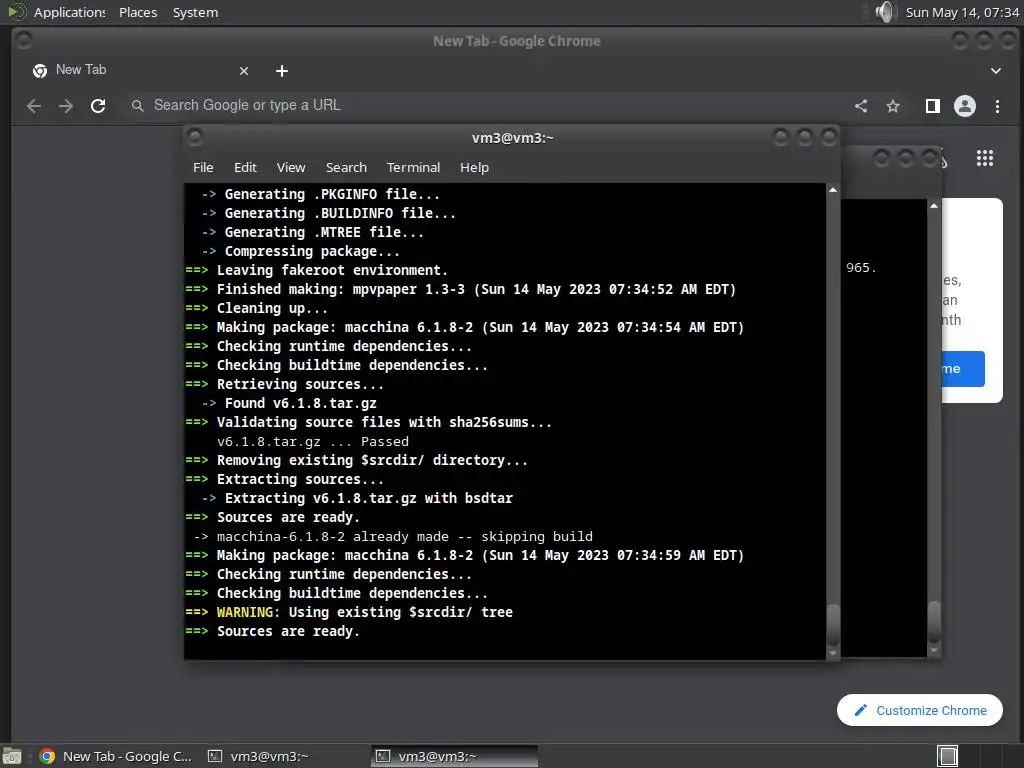Click the yellow WARNING: word in terminal
This screenshot has height=768, width=1024.
[x=248, y=613]
